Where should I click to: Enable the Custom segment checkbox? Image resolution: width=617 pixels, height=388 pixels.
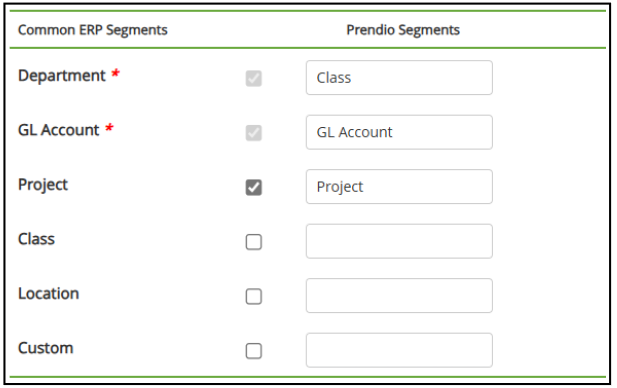(254, 351)
